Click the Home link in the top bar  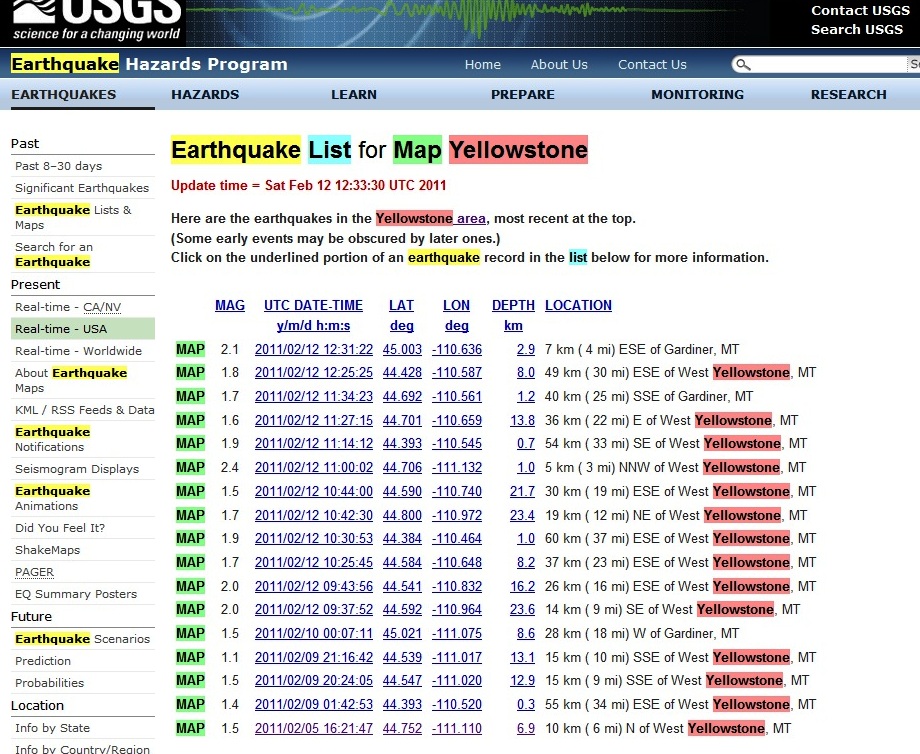point(483,65)
